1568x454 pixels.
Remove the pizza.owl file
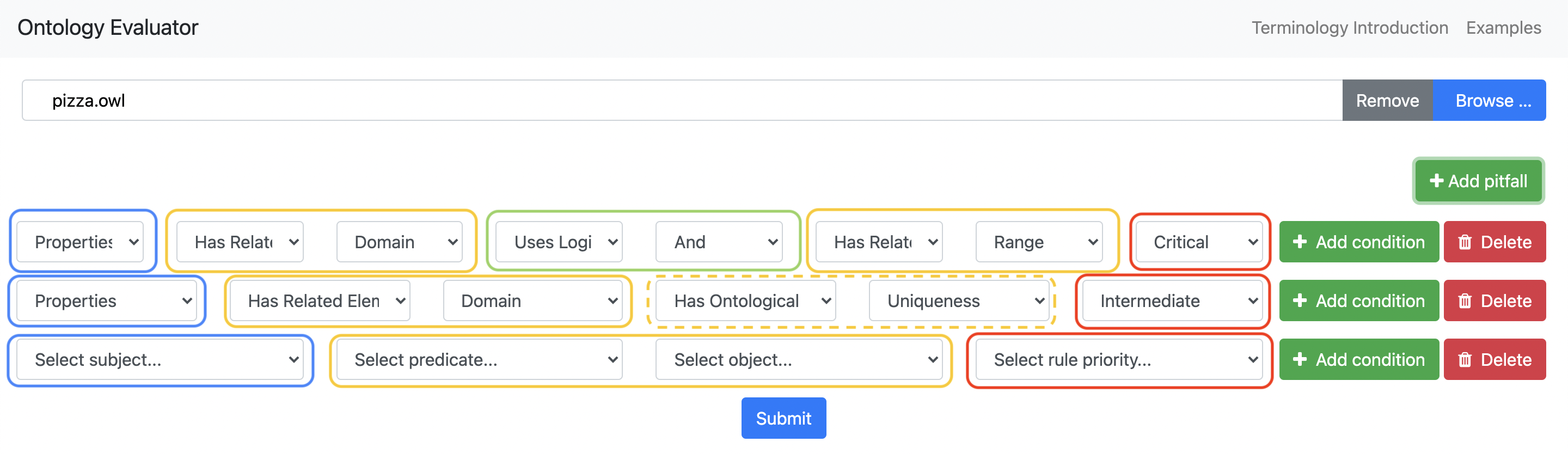coord(1387,100)
